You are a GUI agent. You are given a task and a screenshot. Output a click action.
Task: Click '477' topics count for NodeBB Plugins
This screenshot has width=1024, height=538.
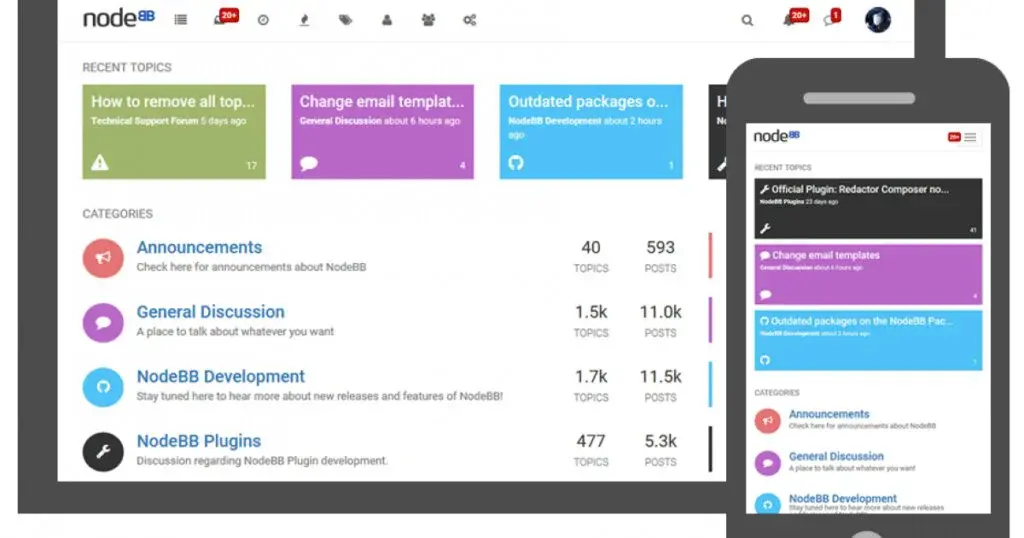[x=591, y=441]
